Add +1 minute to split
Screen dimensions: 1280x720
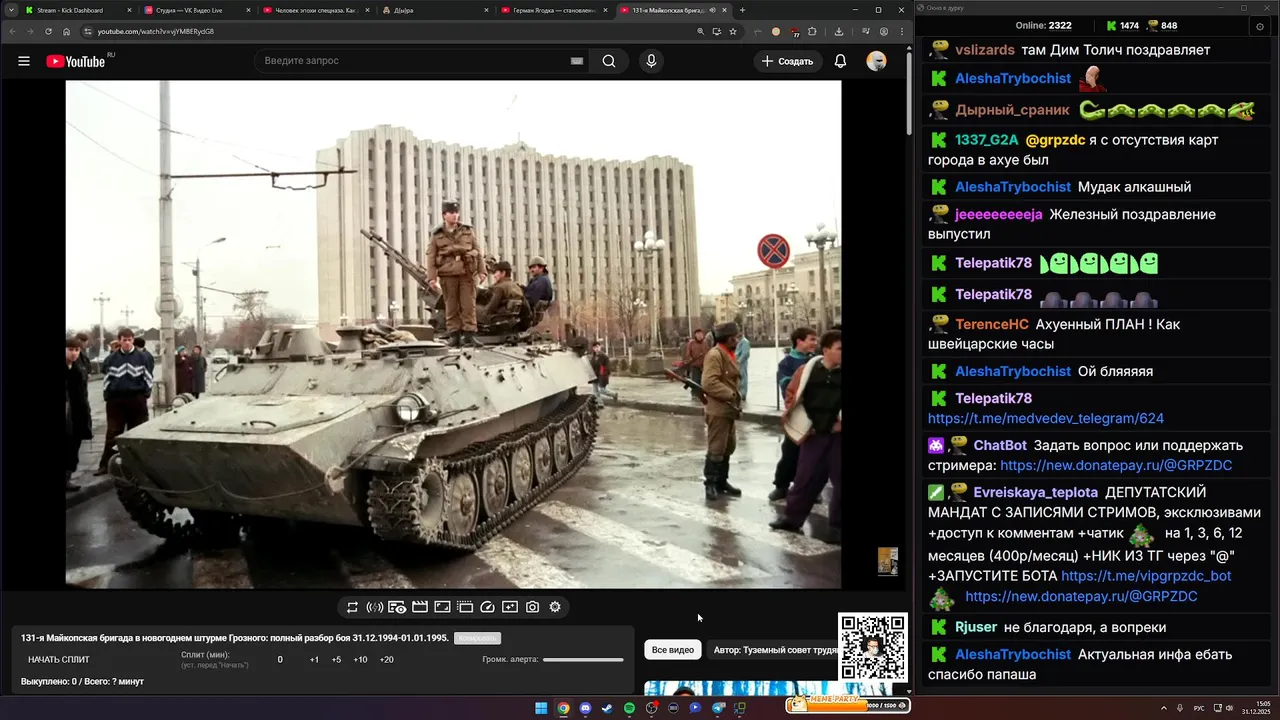click(314, 659)
